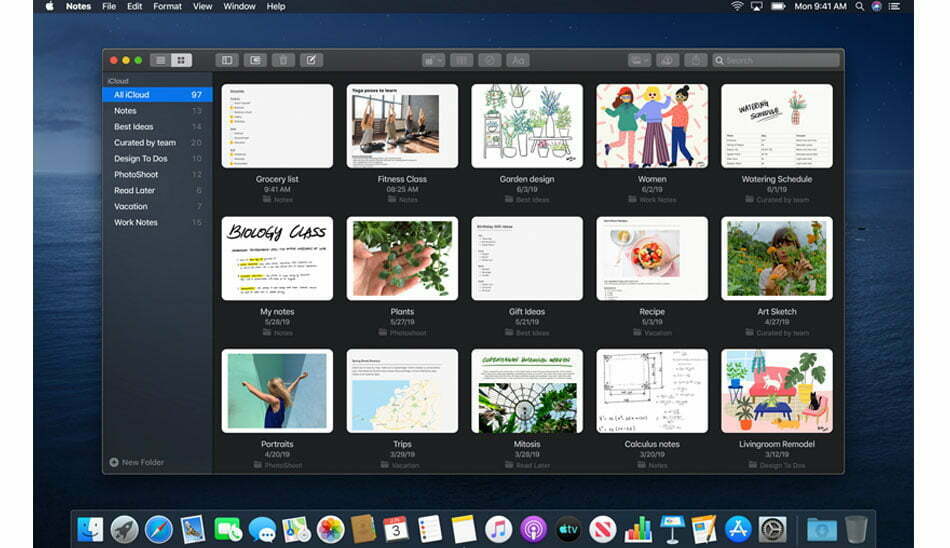This screenshot has width=950, height=548.
Task: Open Finder from the Dock
Action: point(90,529)
